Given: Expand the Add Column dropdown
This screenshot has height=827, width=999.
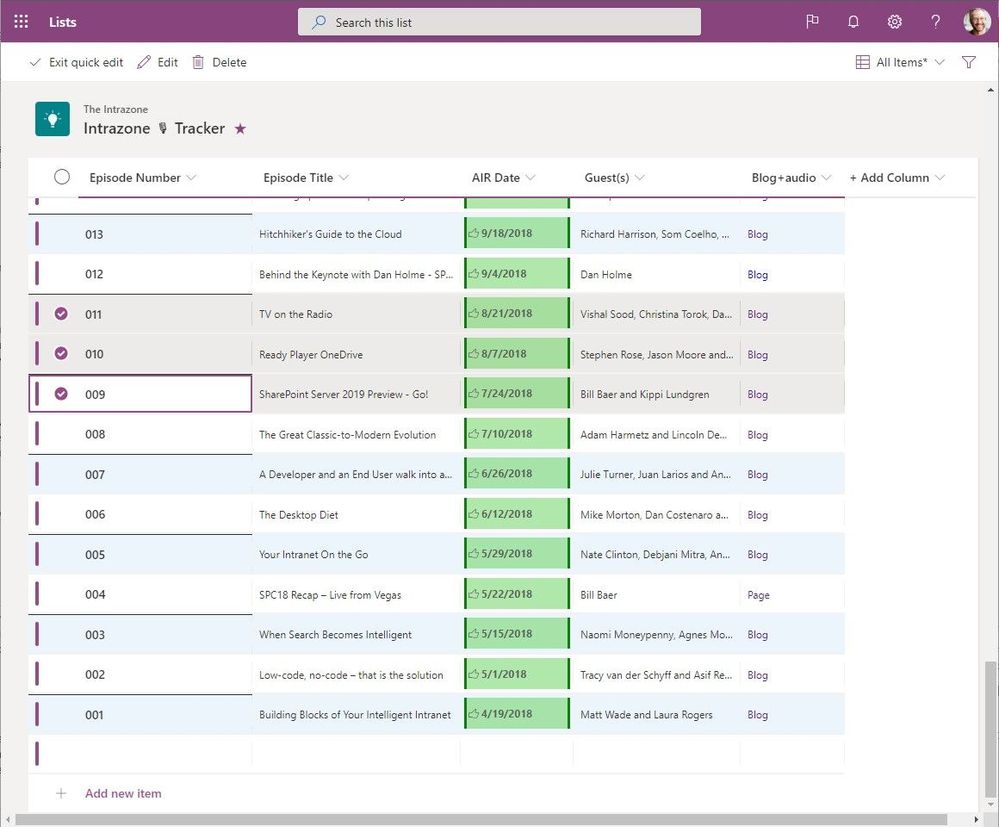Looking at the screenshot, I should [940, 178].
